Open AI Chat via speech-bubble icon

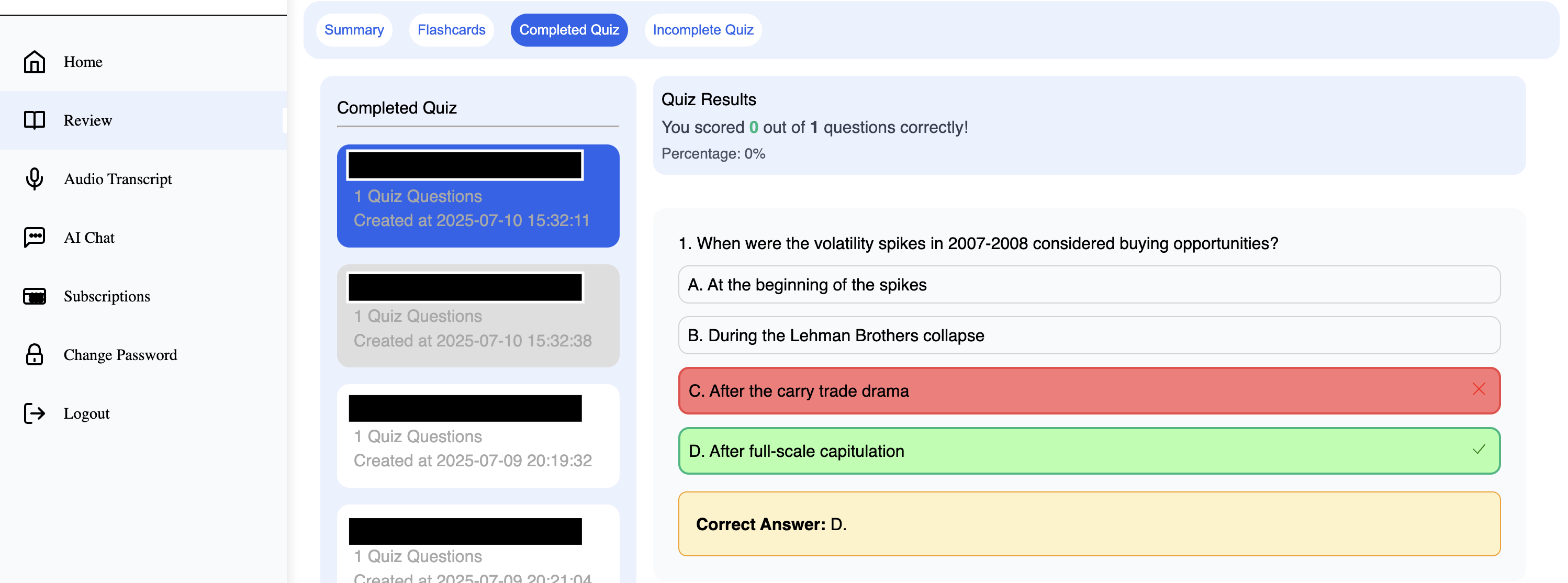tap(34, 238)
